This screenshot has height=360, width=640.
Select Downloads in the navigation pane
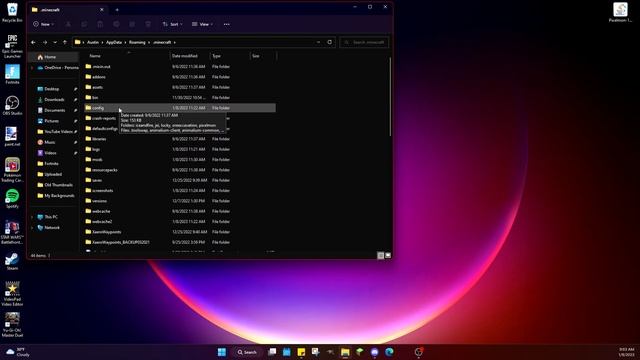(x=54, y=100)
